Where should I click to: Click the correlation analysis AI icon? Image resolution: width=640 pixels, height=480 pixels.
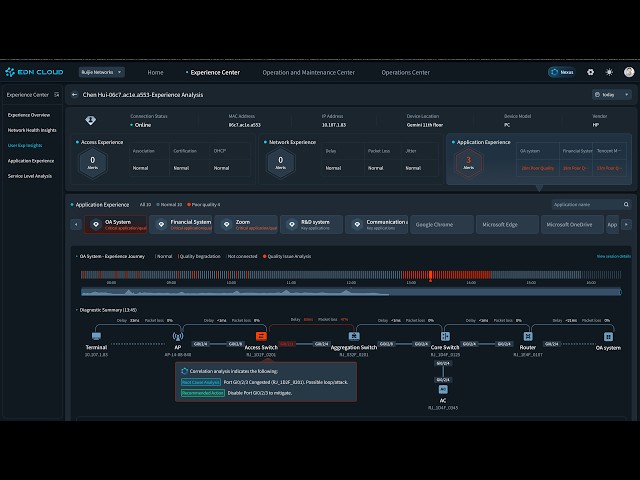click(x=184, y=371)
